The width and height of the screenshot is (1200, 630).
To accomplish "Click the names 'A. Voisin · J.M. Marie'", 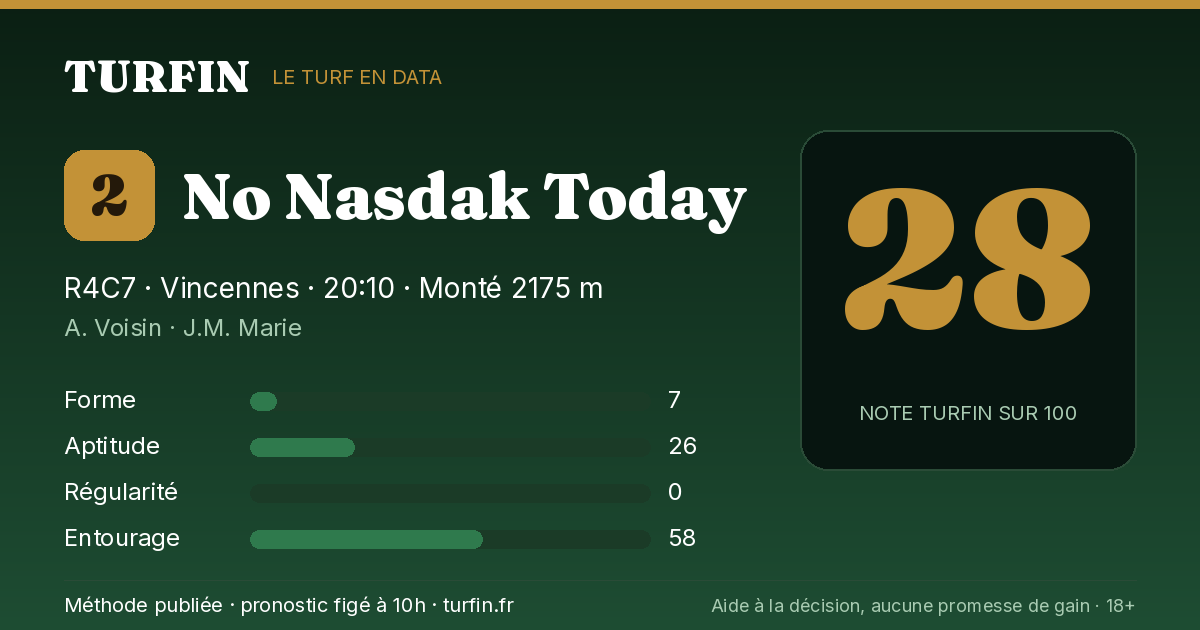I will [183, 328].
